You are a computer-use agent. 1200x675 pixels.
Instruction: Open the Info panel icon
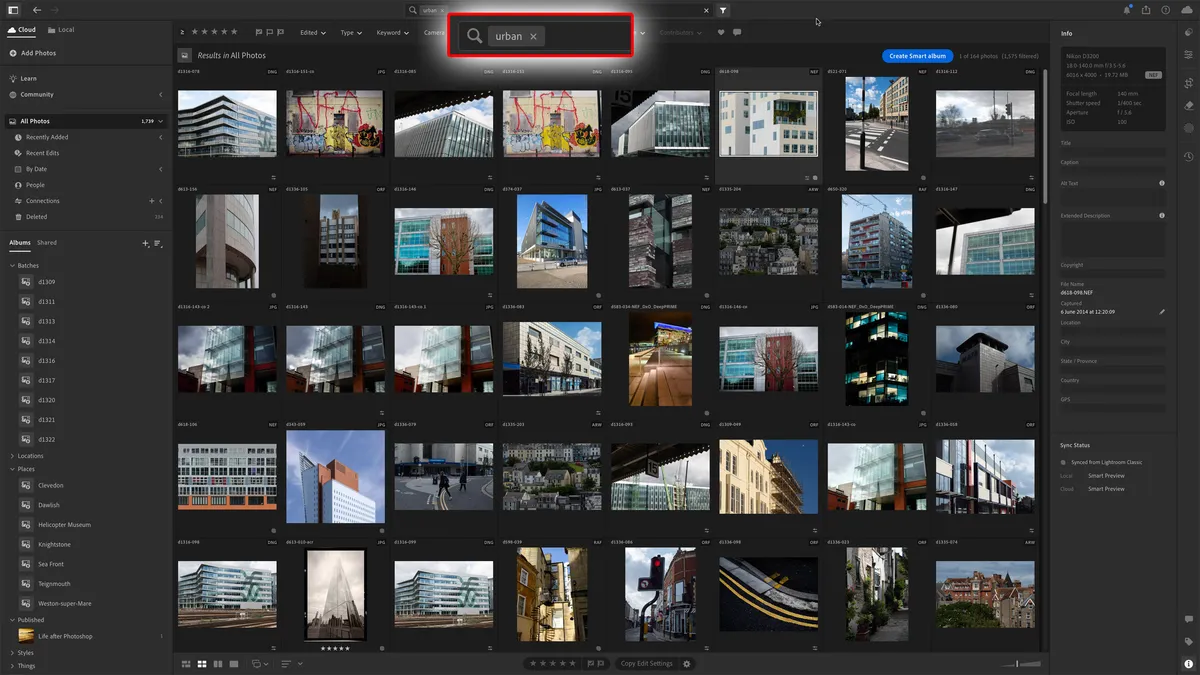1188,33
